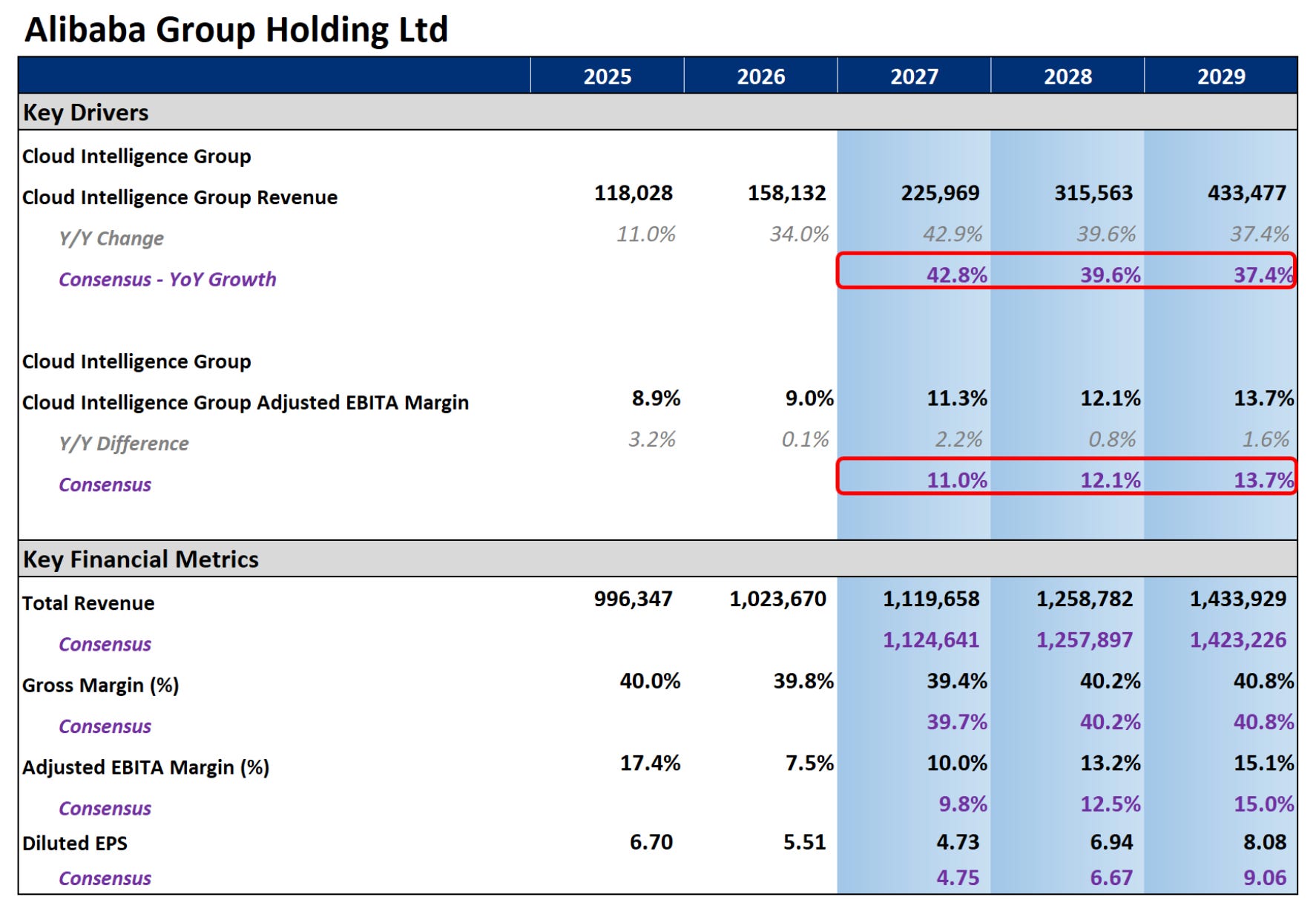
Task: Click the 9.06 consensus EPS value
Action: [x=1266, y=878]
